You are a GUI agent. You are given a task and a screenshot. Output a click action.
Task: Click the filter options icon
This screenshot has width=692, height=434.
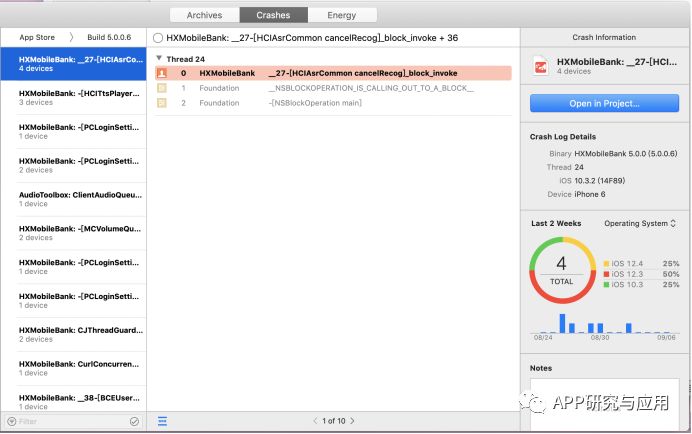(12, 422)
